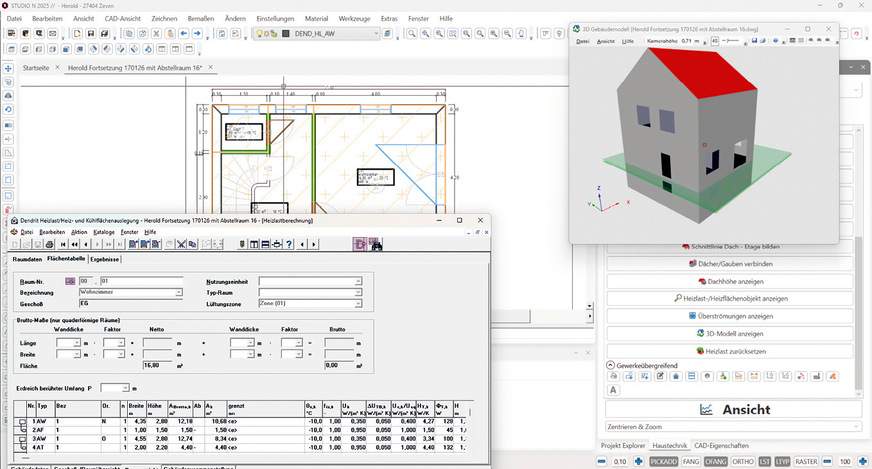Open the Zeichnen menu in Studio menu bar
872x469 pixels.
[164, 18]
